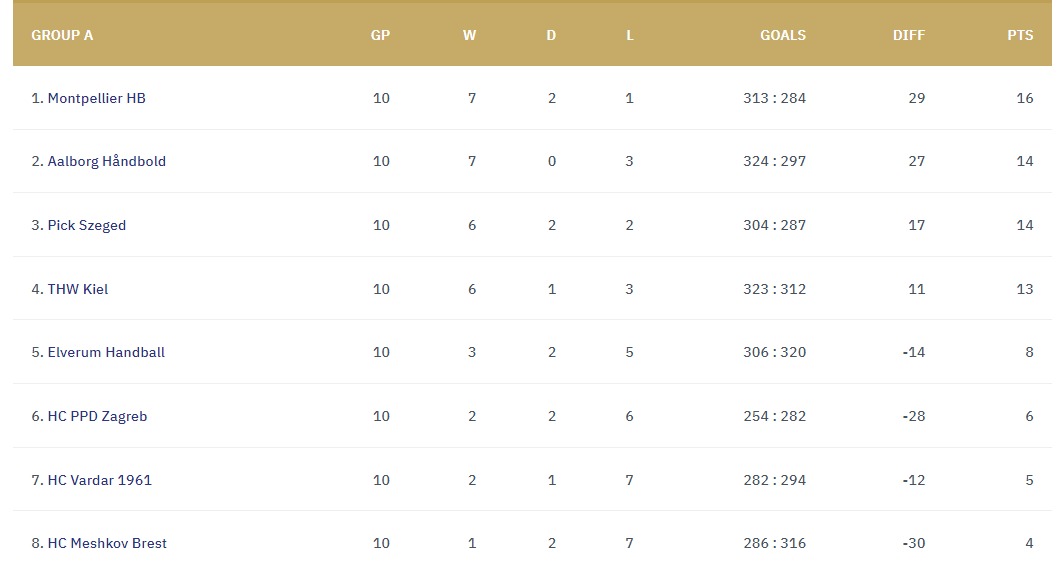Click Montpellier HB's 16 points value
The image size is (1063, 571).
pyautogui.click(x=1024, y=98)
